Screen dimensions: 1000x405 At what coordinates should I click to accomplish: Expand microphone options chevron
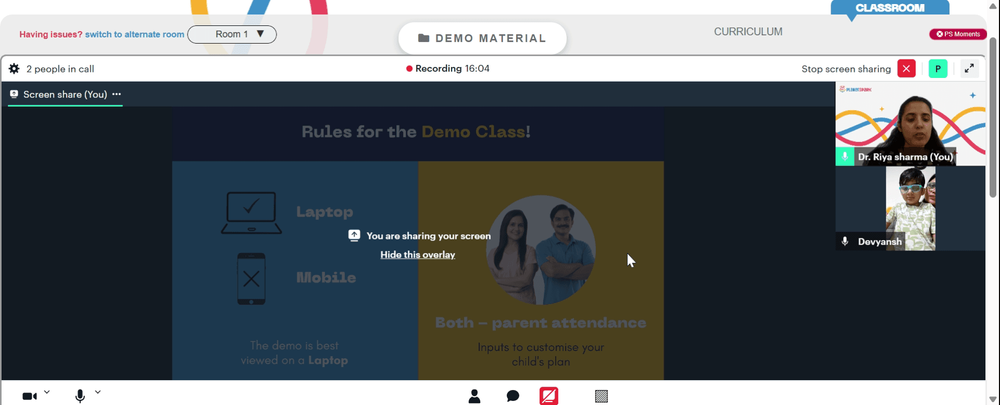[x=98, y=392]
